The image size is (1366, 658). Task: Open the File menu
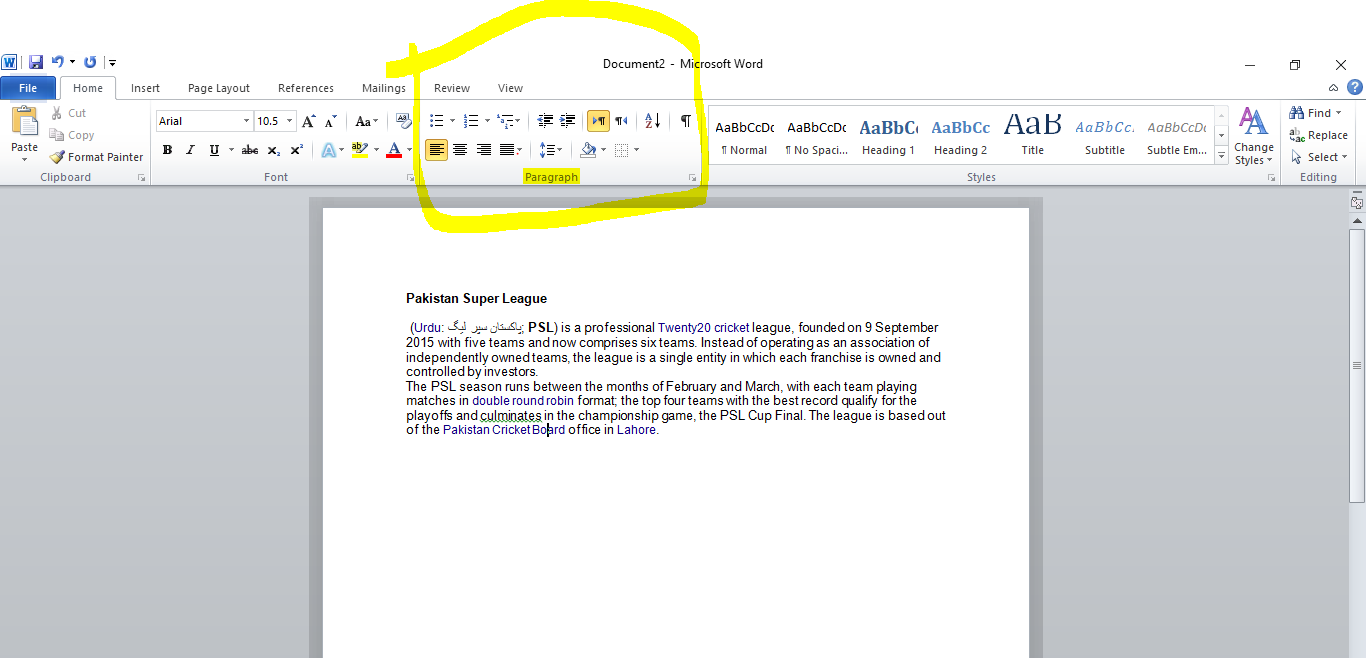pos(28,87)
